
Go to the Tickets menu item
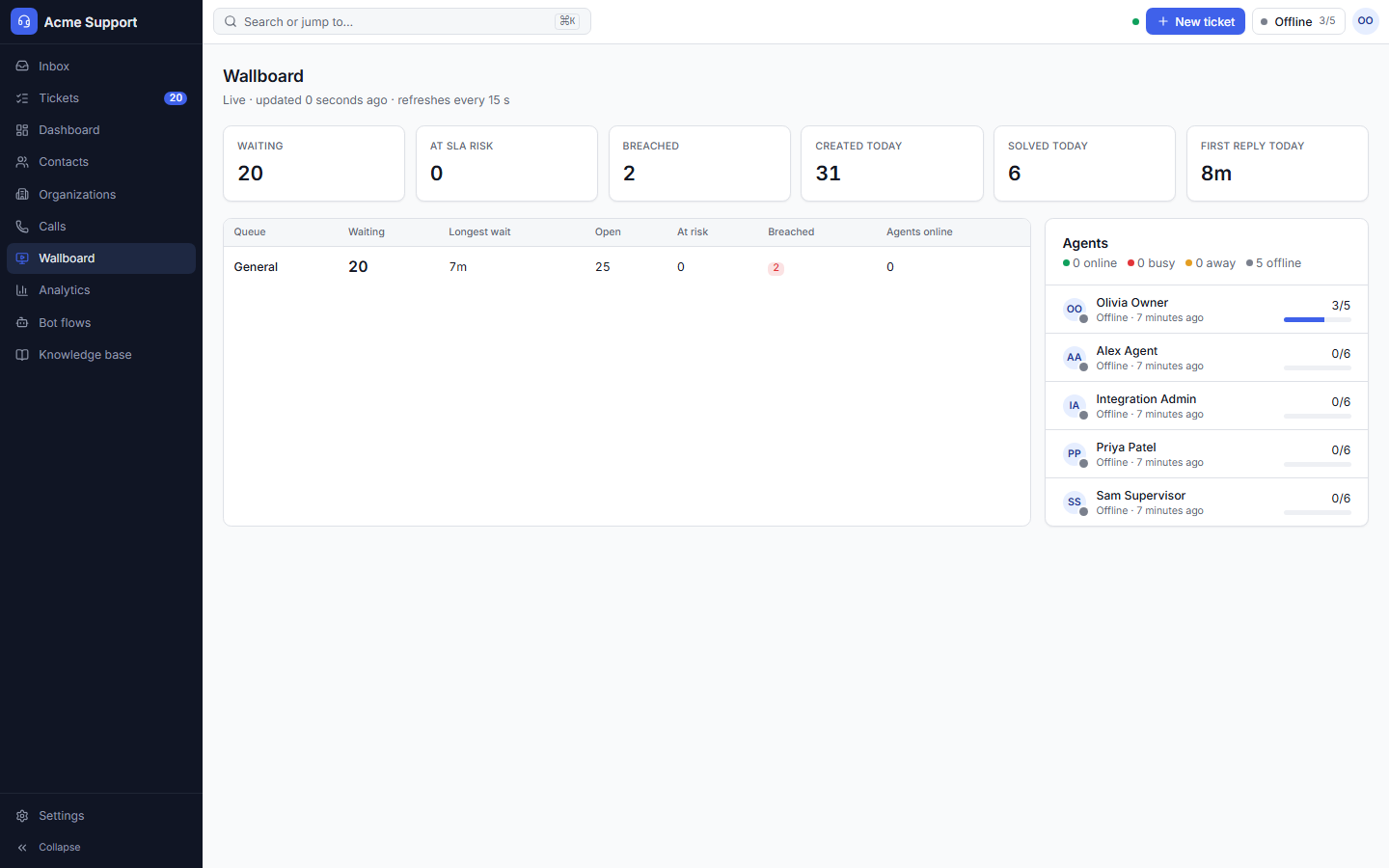coord(101,98)
